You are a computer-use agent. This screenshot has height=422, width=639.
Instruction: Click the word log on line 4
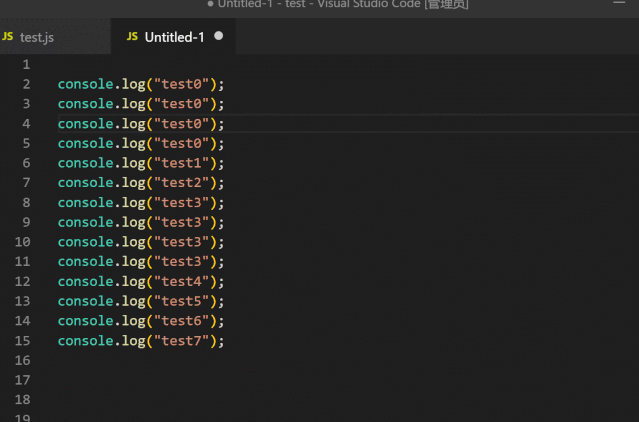(x=134, y=124)
